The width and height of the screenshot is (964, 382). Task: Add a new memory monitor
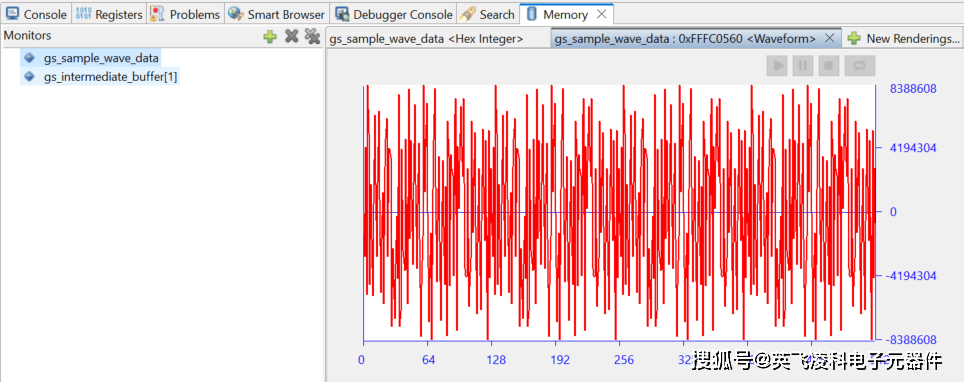270,36
